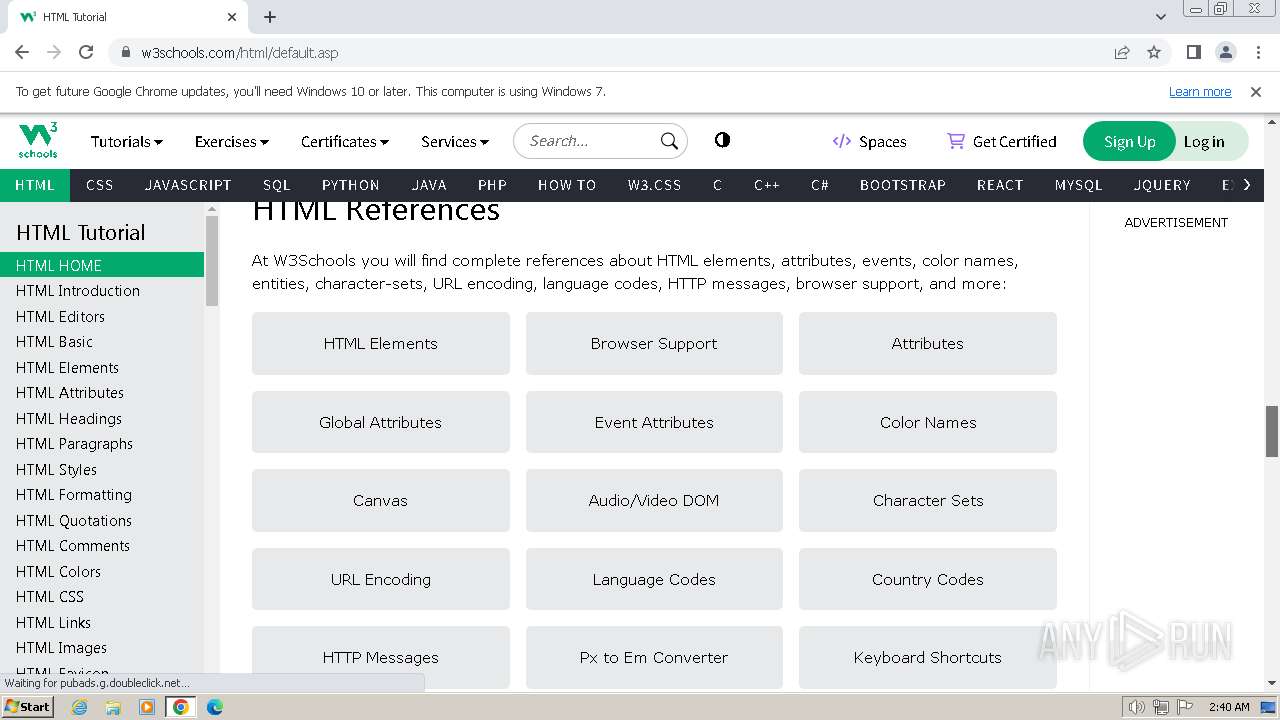
Task: Click the forward navigation arrow
Action: (54, 52)
